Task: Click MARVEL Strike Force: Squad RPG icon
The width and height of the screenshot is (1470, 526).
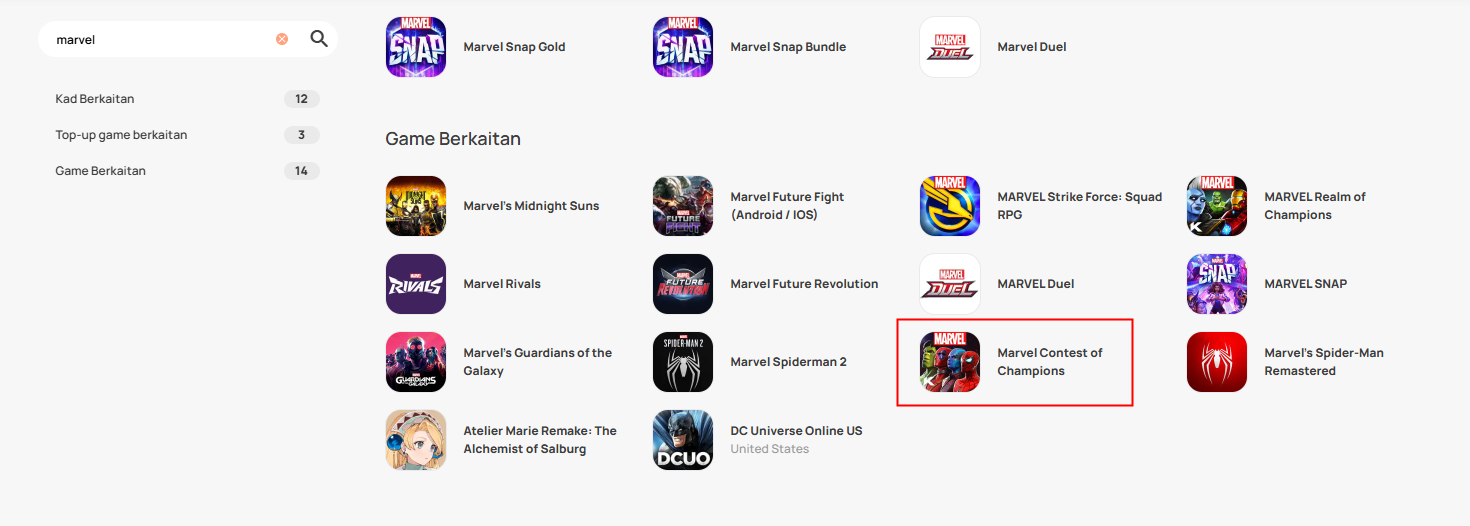Action: coord(950,206)
